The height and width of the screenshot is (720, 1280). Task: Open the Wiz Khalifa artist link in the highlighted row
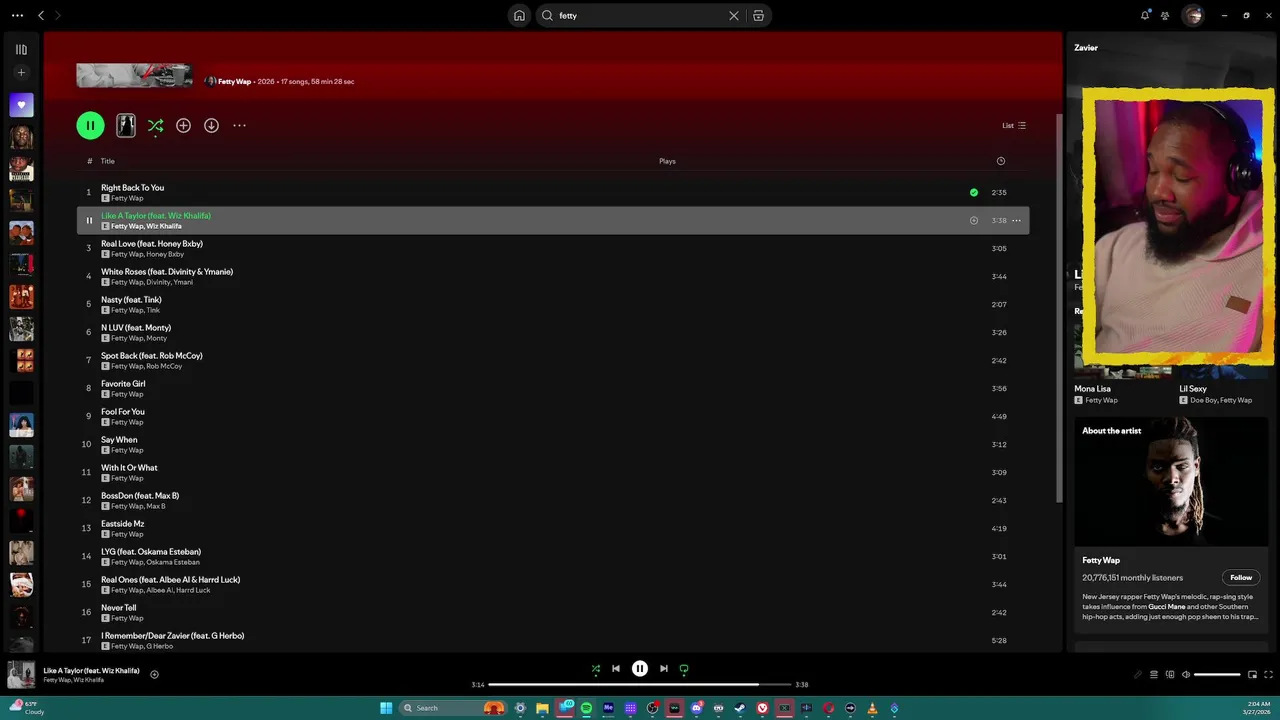point(164,226)
